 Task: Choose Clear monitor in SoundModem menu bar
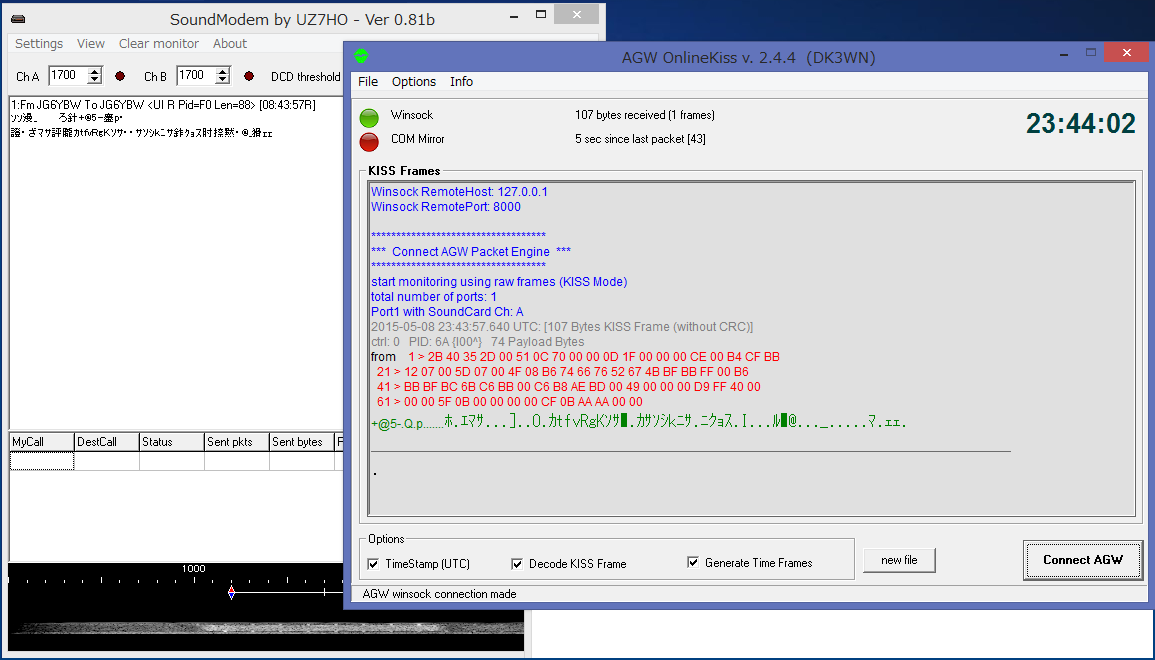coord(159,43)
